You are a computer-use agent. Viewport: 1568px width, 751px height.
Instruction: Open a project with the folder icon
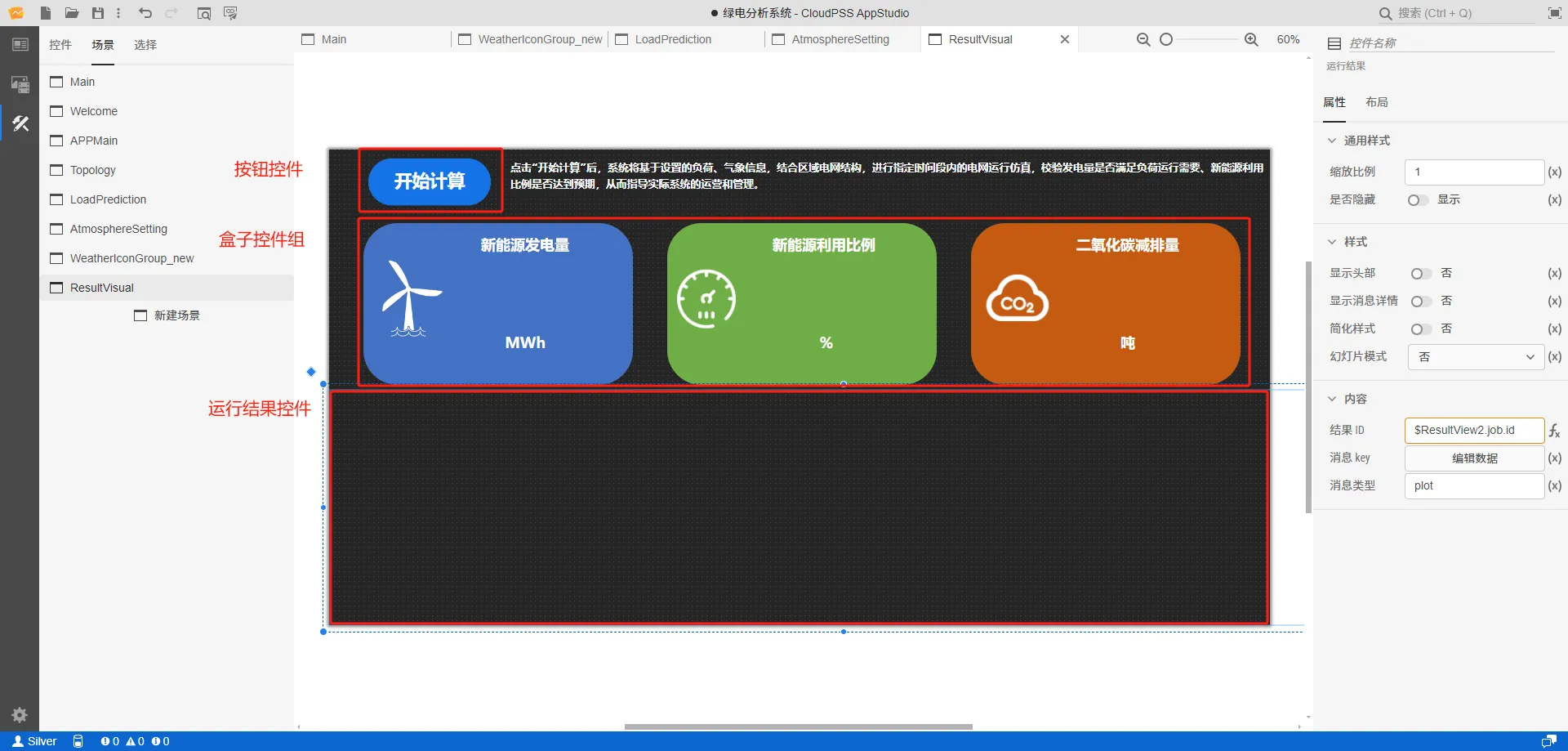click(72, 13)
